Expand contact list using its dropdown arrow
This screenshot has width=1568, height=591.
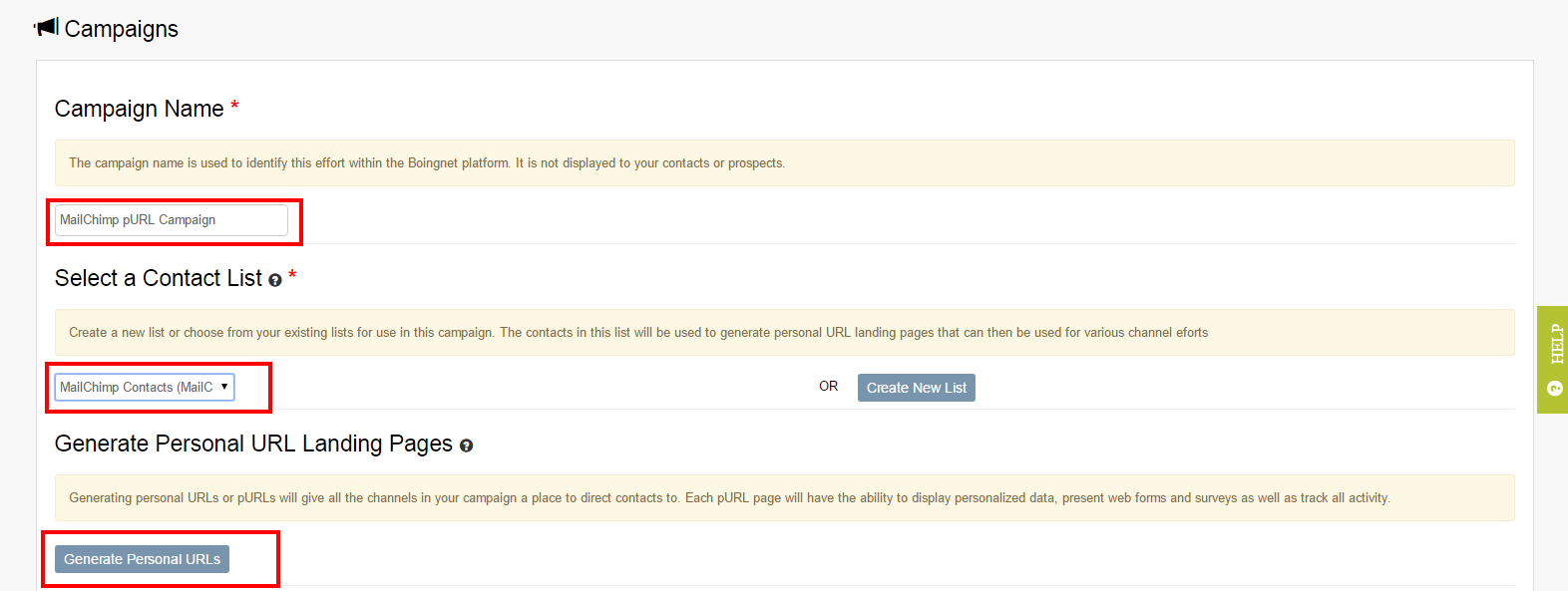click(224, 387)
